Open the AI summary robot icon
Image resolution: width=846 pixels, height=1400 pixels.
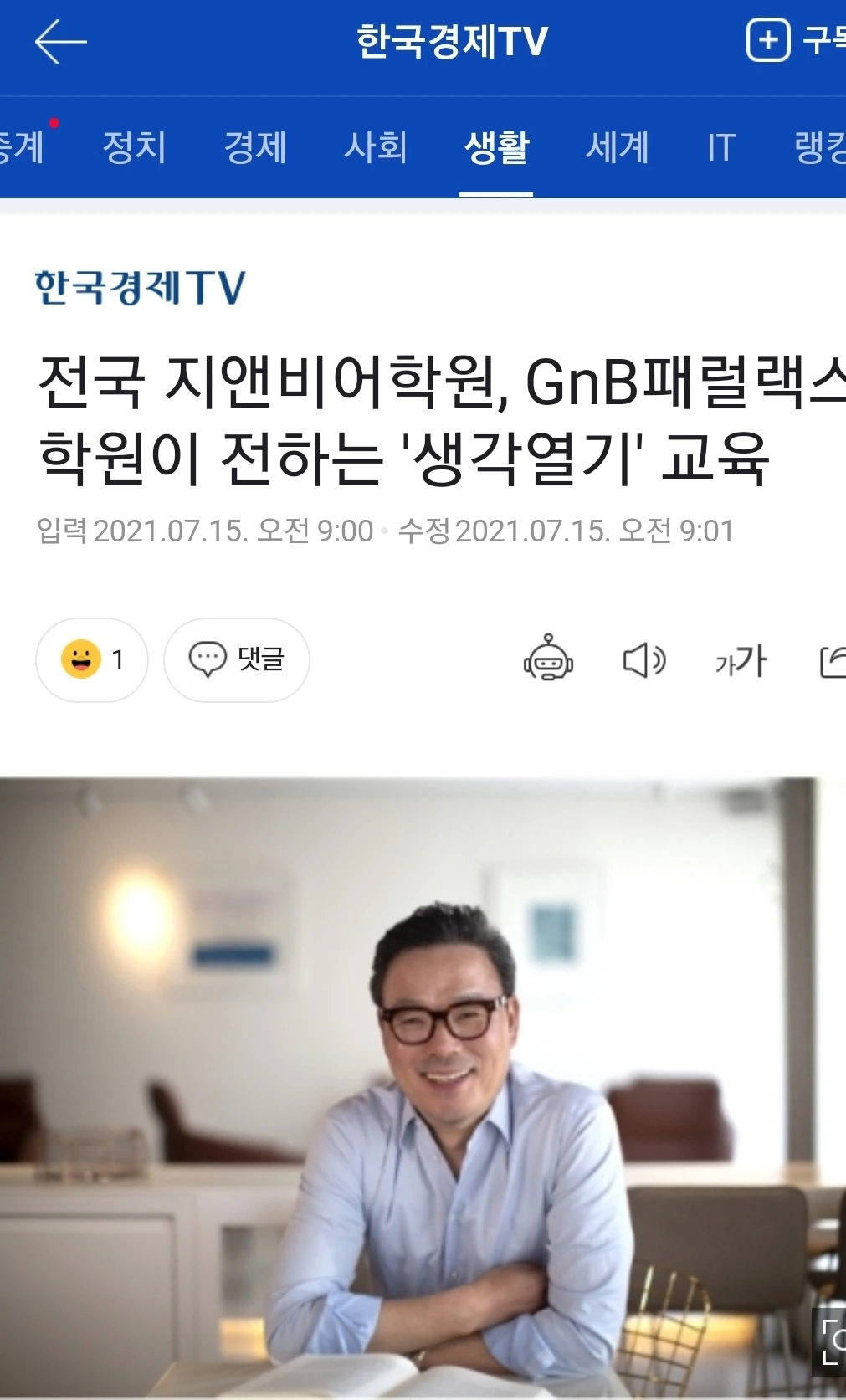point(548,658)
